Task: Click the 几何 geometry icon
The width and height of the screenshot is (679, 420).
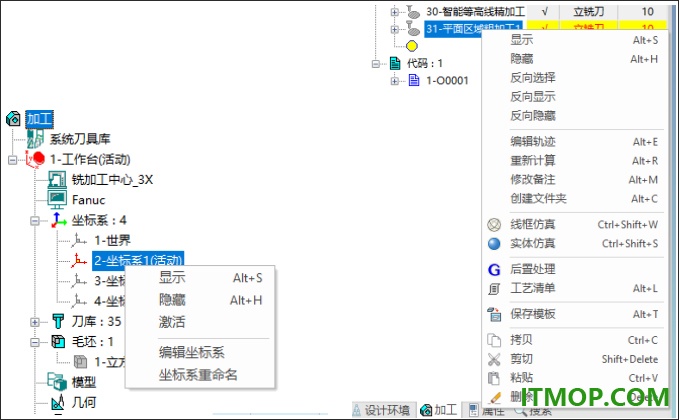Action: coord(58,402)
